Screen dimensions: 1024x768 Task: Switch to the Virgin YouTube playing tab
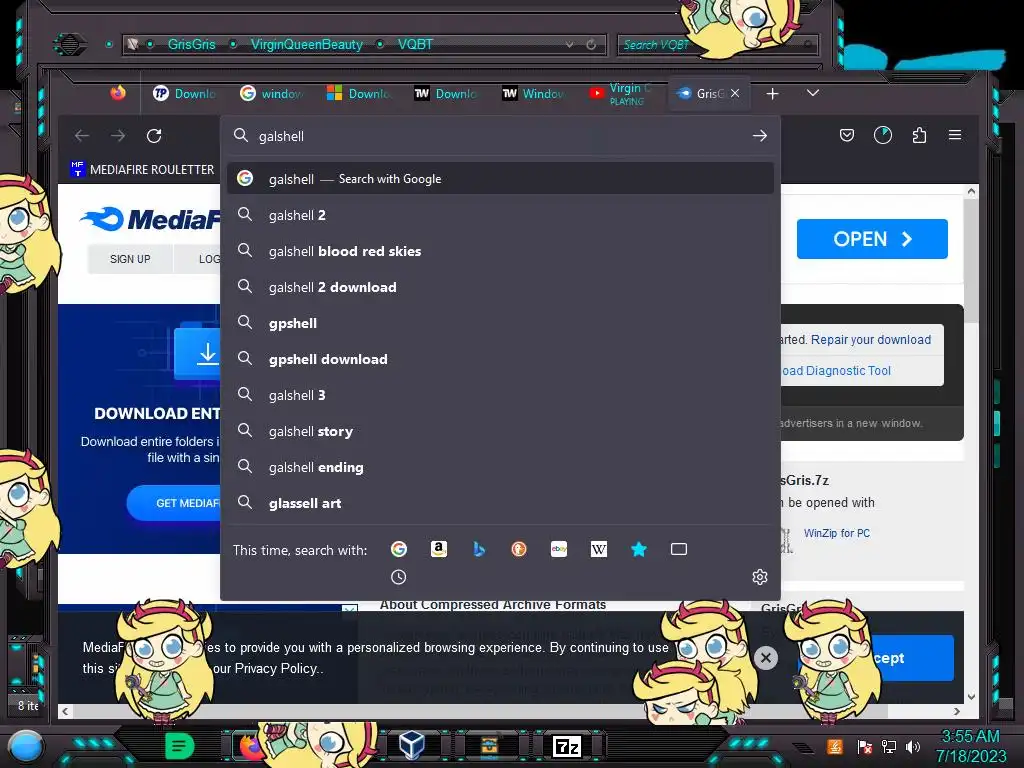tap(619, 93)
